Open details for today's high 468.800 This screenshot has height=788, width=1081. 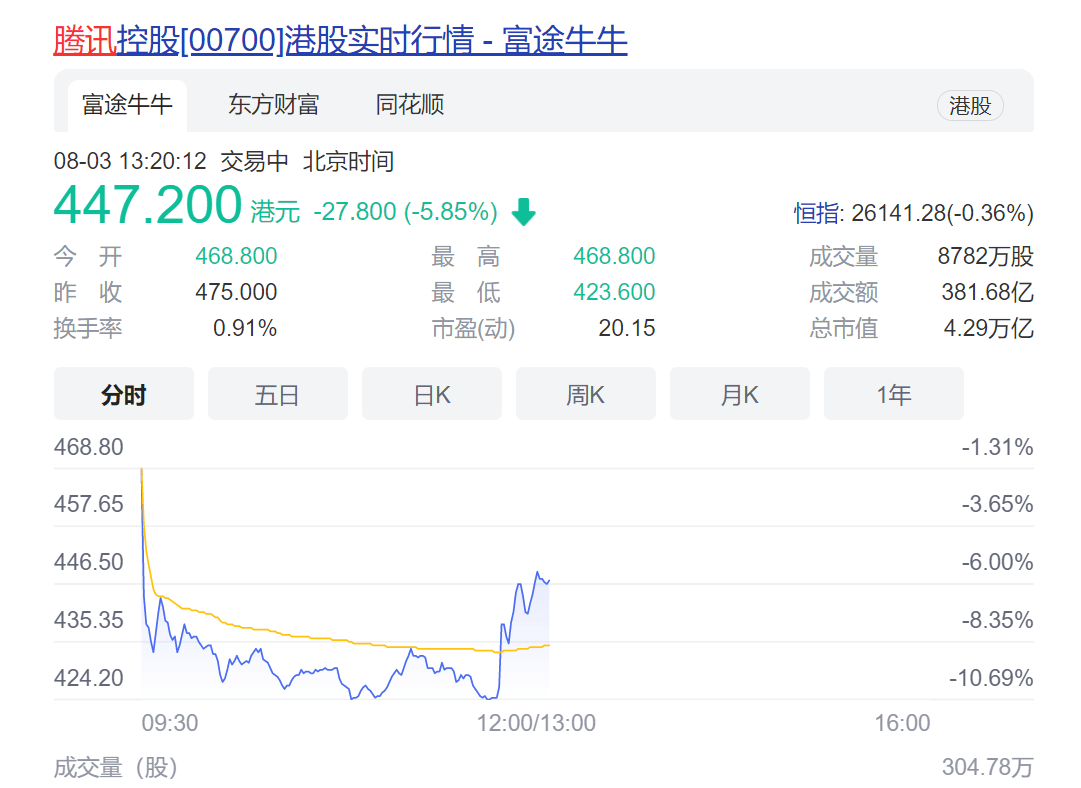(613, 256)
